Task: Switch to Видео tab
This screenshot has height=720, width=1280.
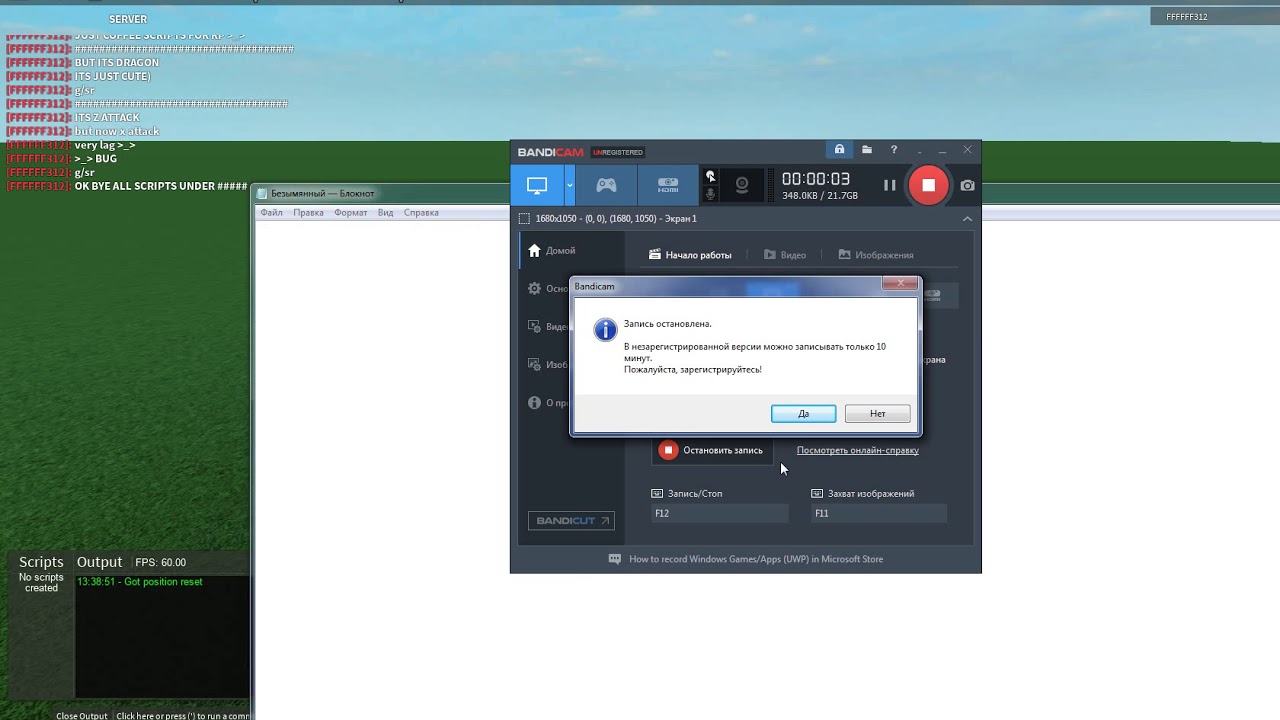Action: (x=785, y=255)
